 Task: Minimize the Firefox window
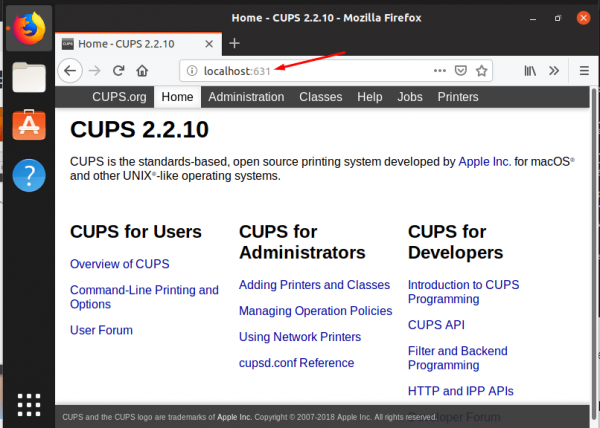533,18
